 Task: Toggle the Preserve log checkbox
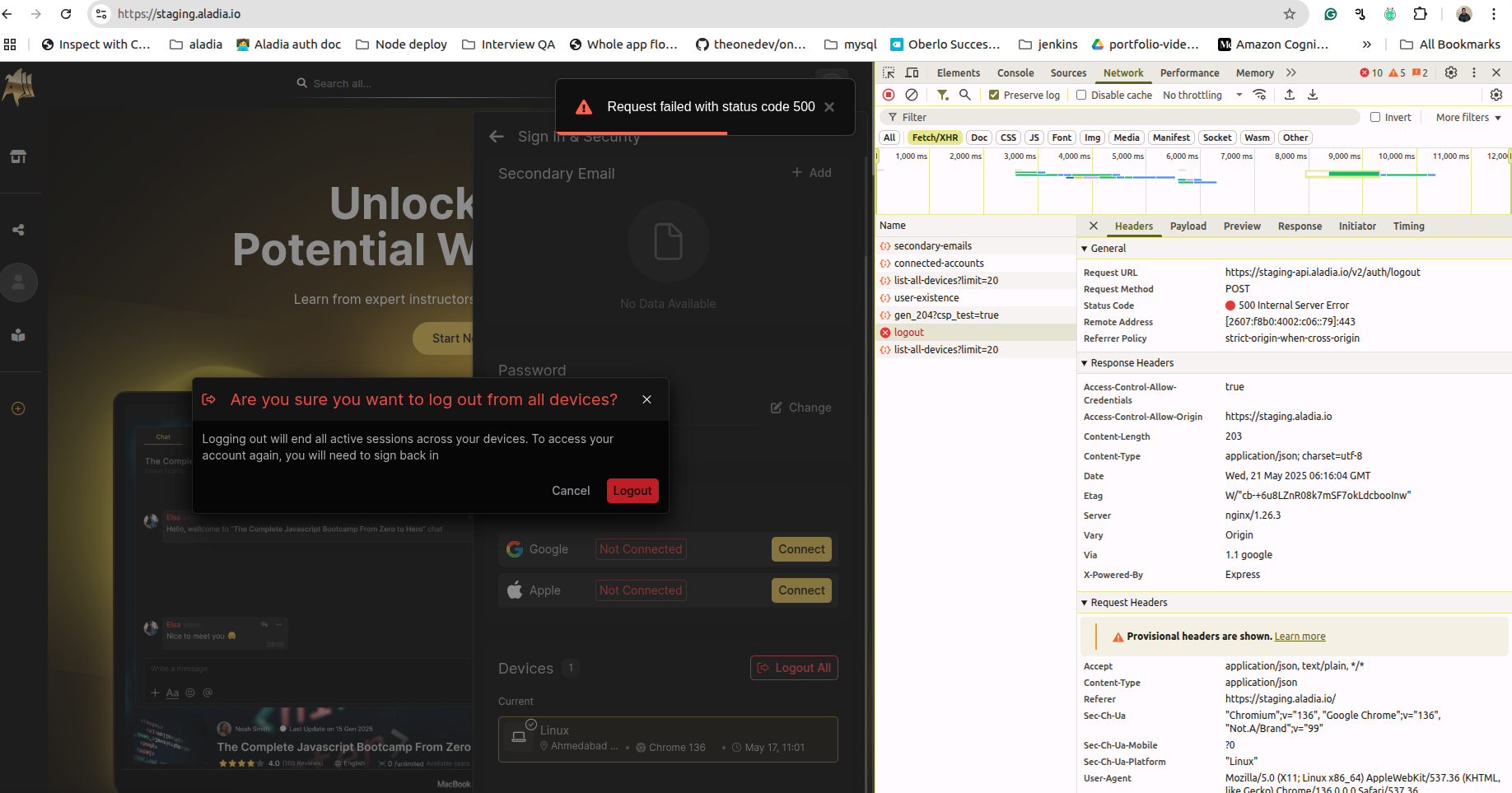pos(994,95)
